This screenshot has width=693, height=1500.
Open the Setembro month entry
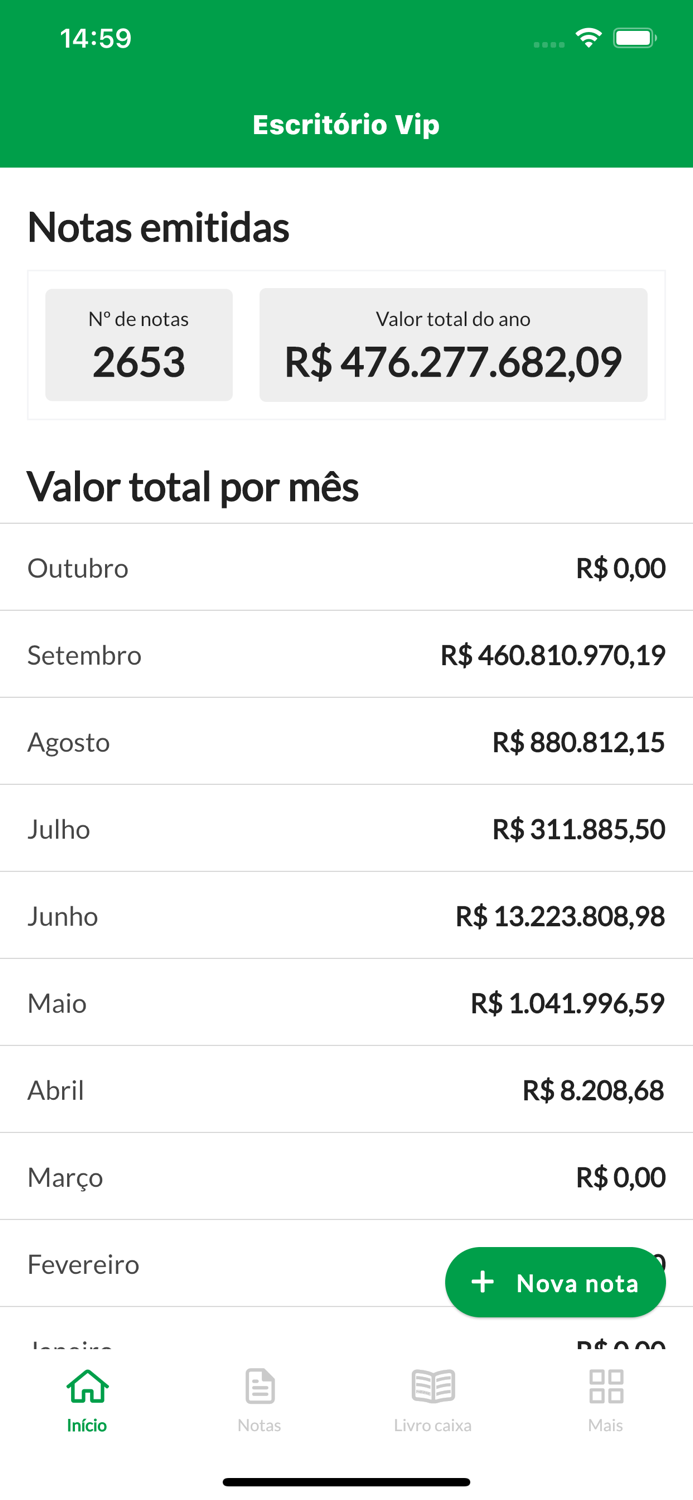pyautogui.click(x=346, y=655)
